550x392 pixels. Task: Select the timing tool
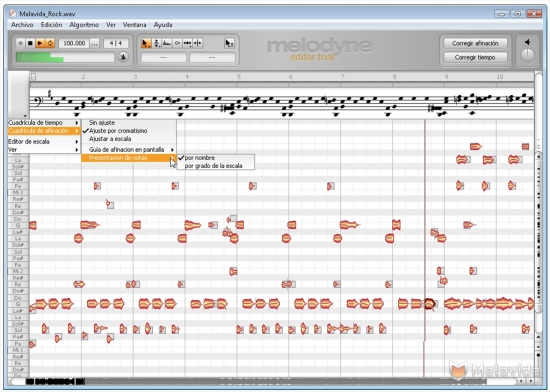click(x=187, y=43)
